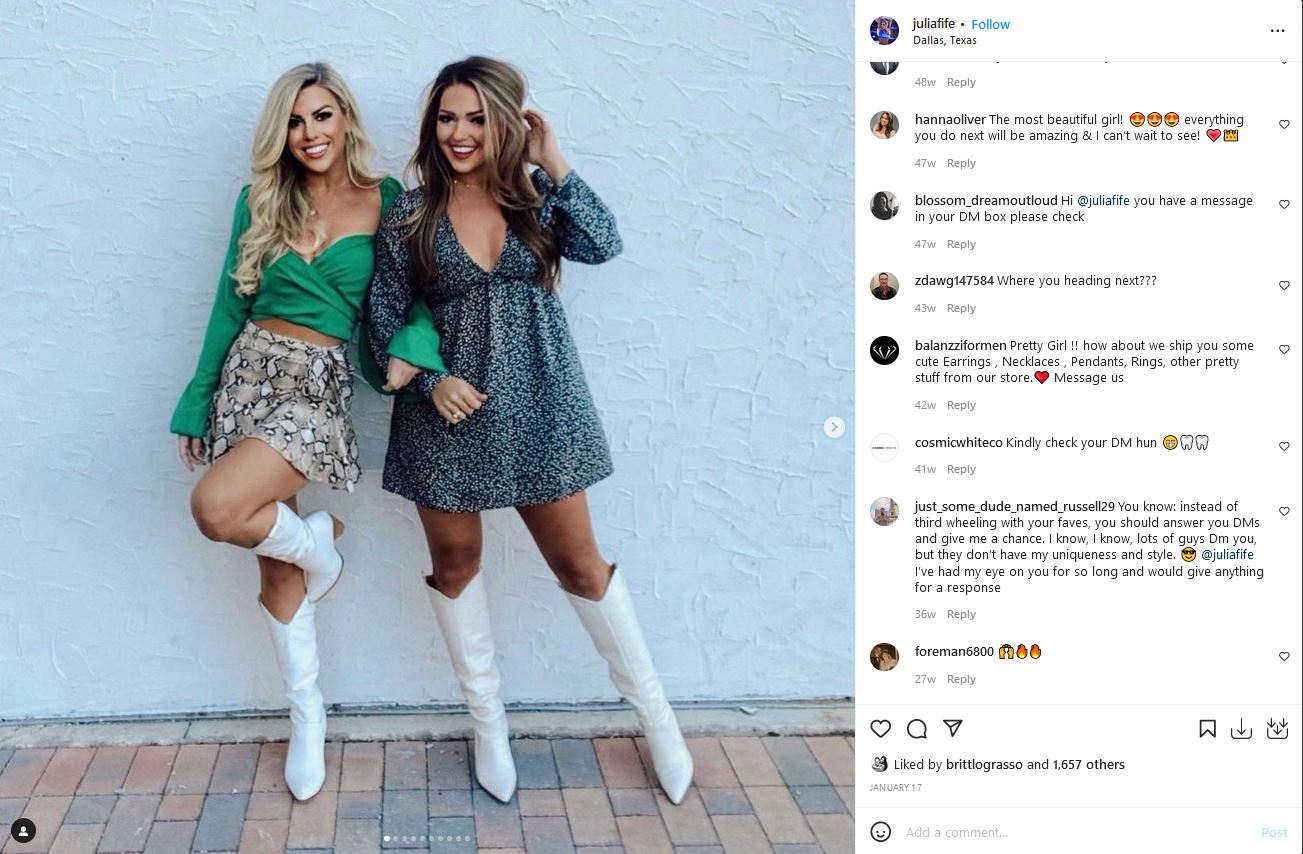The height and width of the screenshot is (854, 1303).
Task: Select second carousel dot indicator
Action: click(x=395, y=838)
